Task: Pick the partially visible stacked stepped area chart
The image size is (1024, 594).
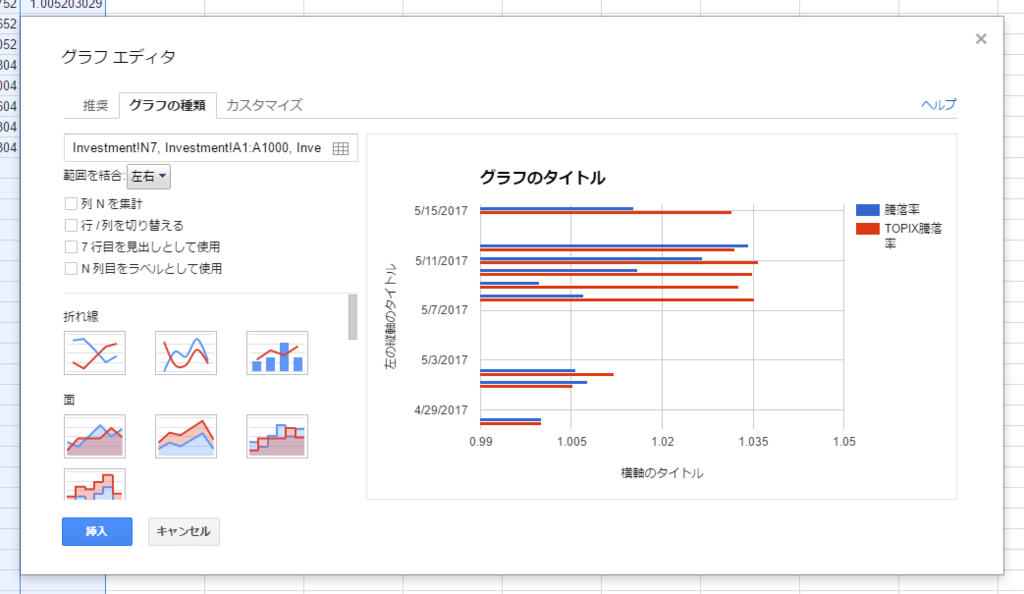Action: 95,484
